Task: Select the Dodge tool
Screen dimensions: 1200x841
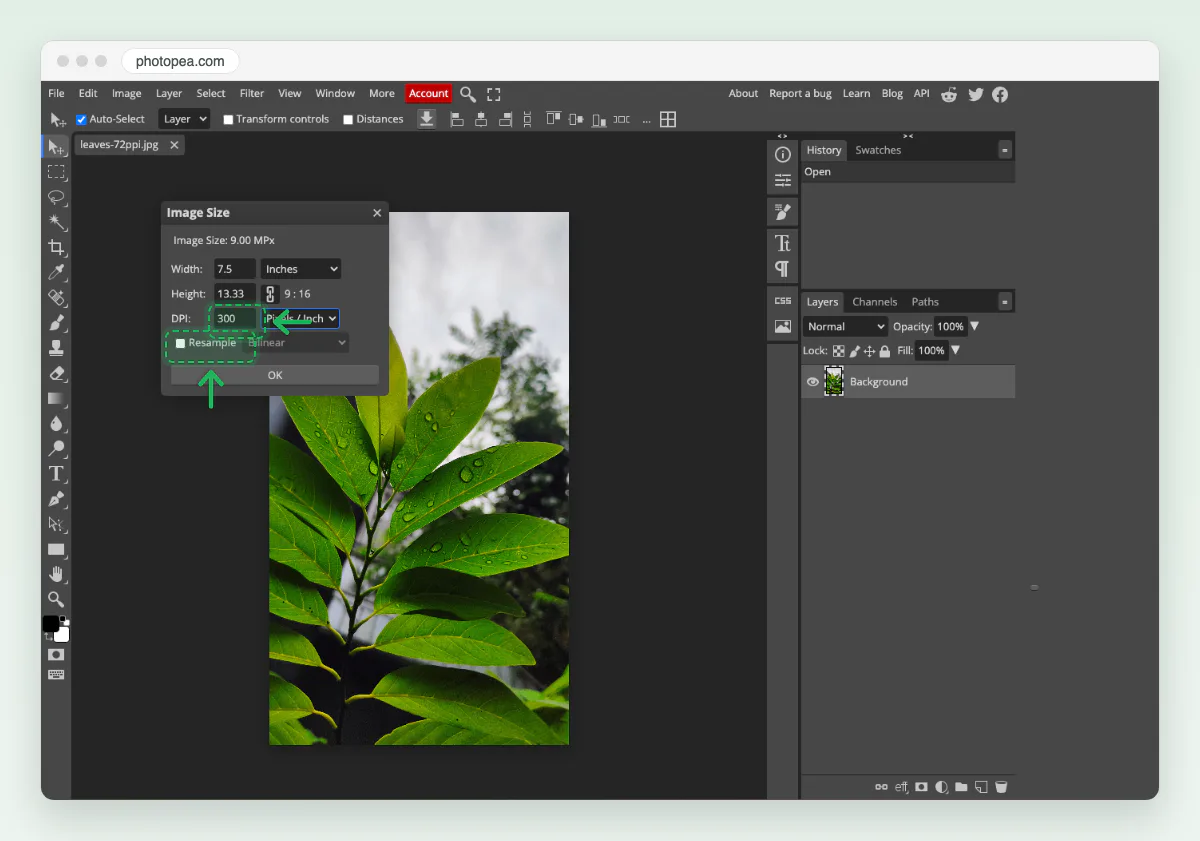Action: pos(56,448)
